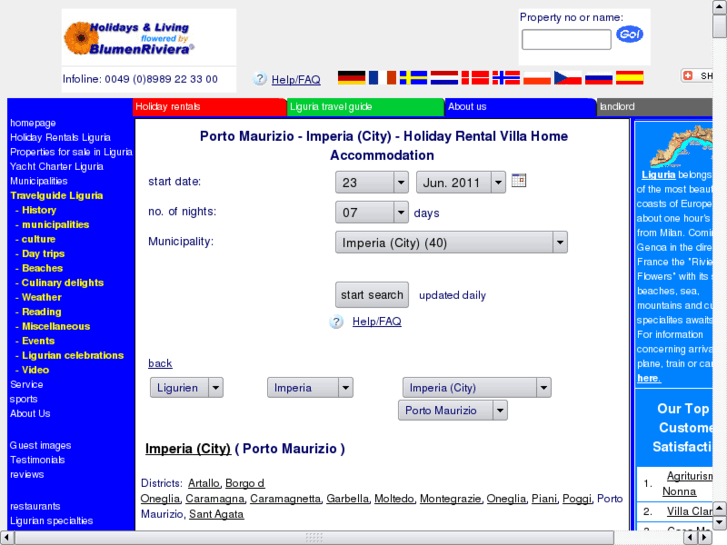Open Ligurian specialties sidebar link
Image resolution: width=727 pixels, height=545 pixels.
tap(51, 520)
